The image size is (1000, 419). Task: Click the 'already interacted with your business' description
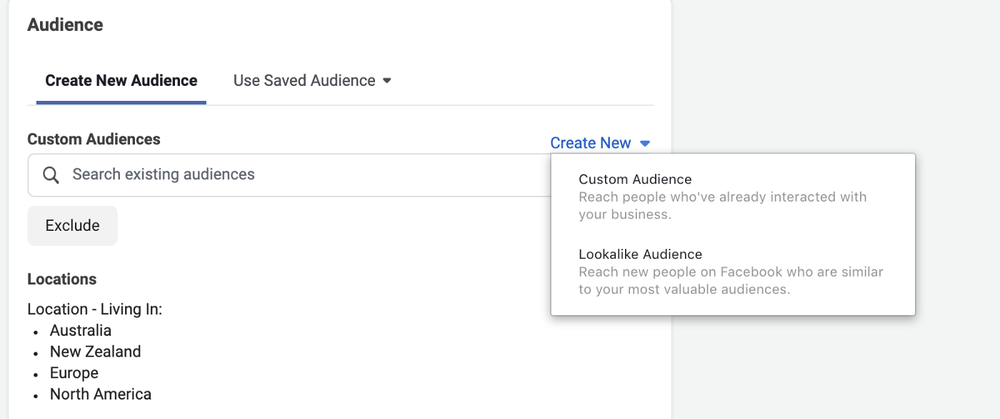tap(722, 205)
